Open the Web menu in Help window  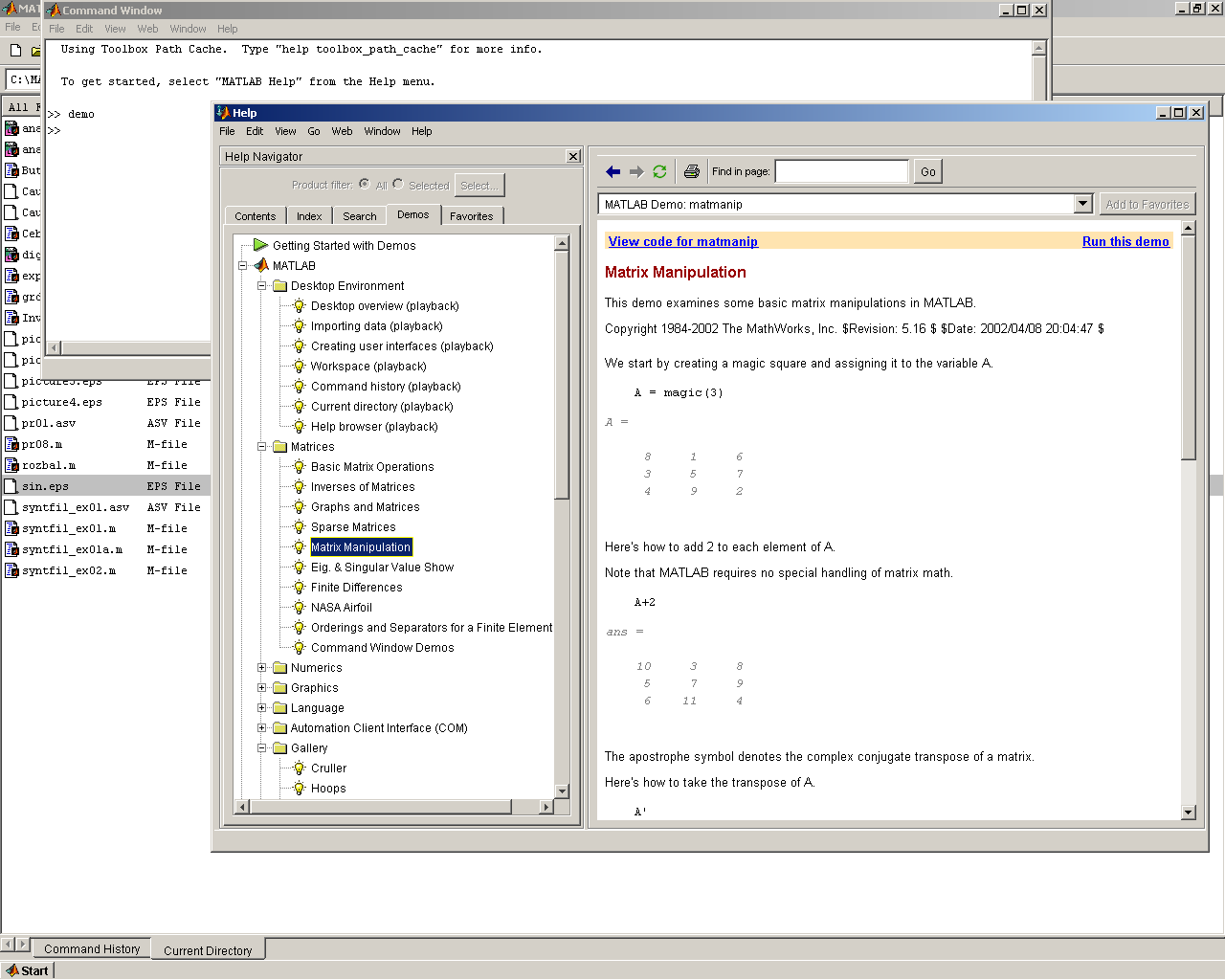click(342, 131)
